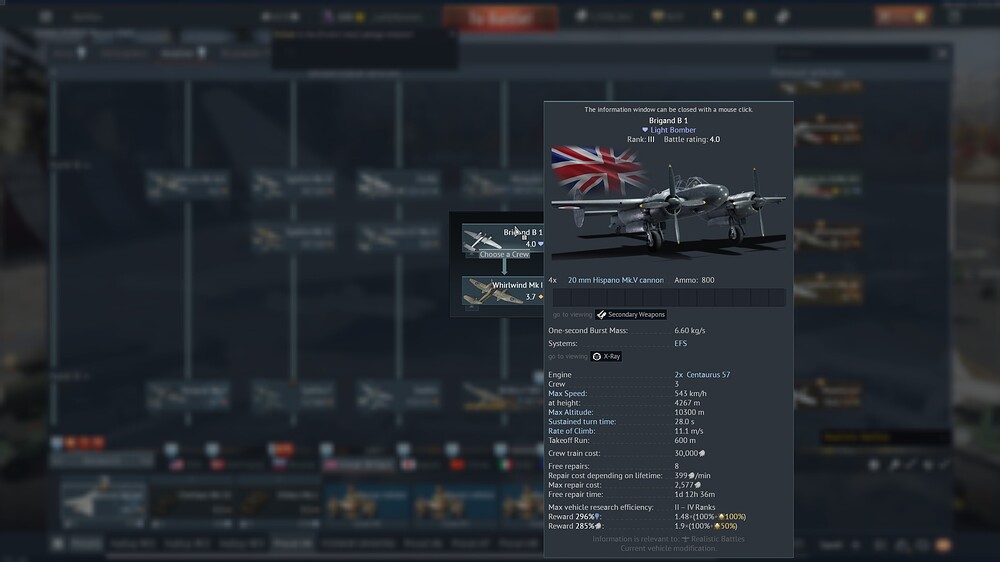Click the '28.0 s' turn time value
The height and width of the screenshot is (562, 1000).
point(684,422)
